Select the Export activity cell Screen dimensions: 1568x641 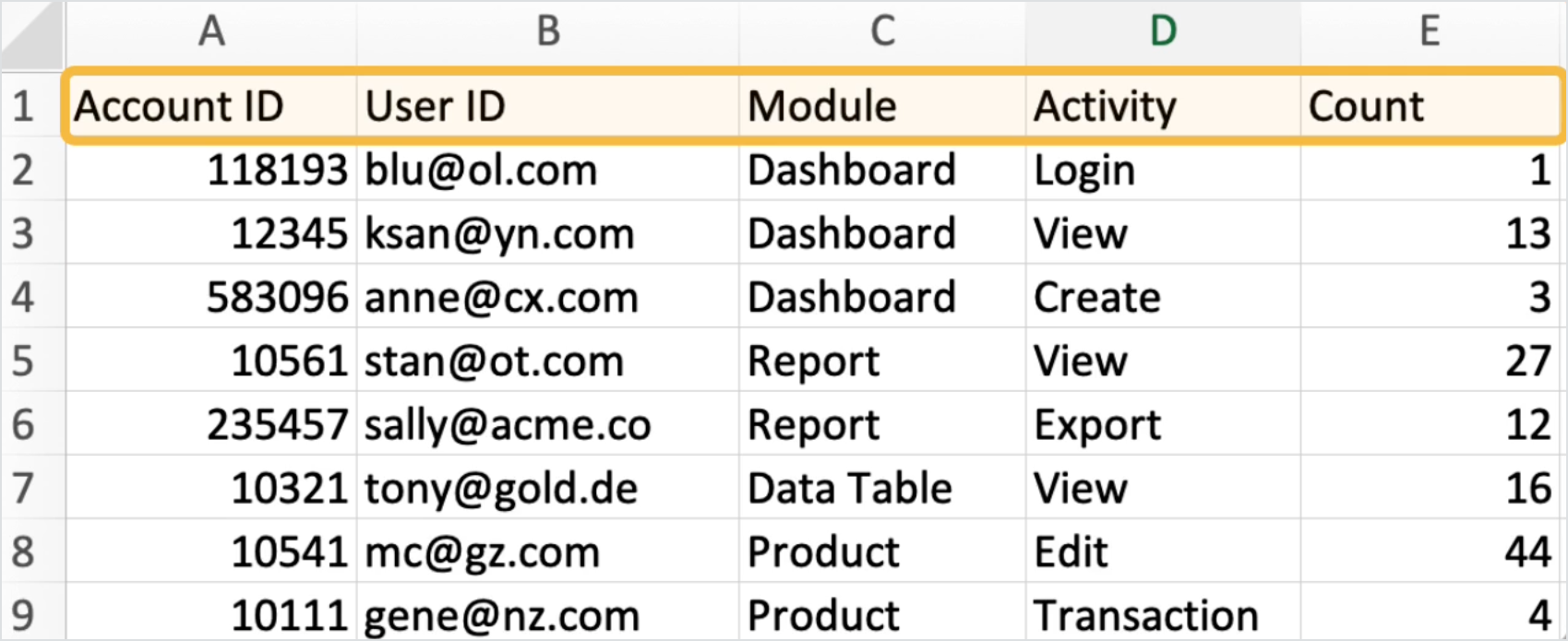pyautogui.click(x=1163, y=424)
